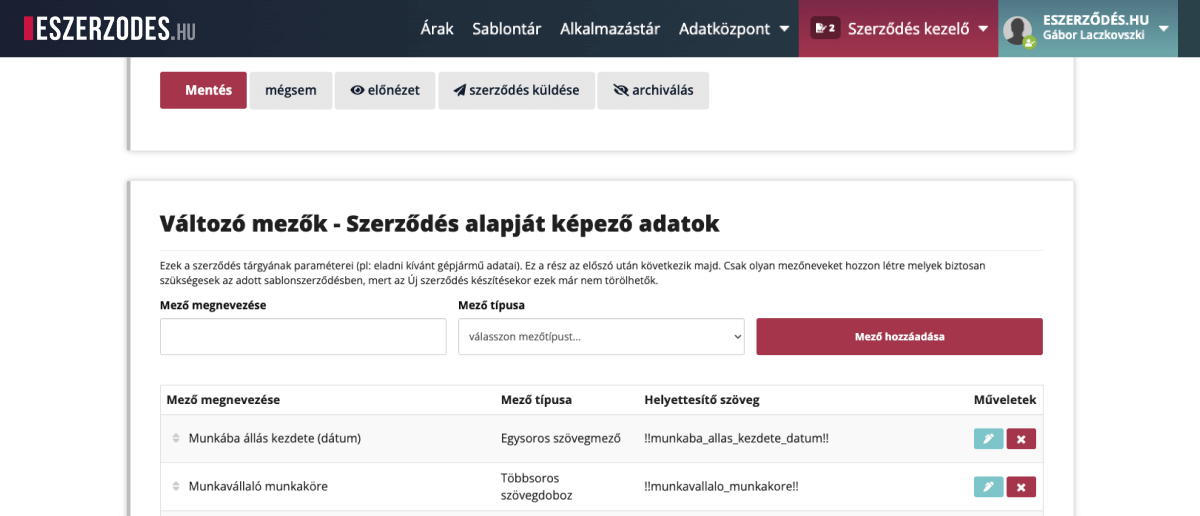Click the user profile avatar
Screen dimensions: 1200x516
click(x=1018, y=30)
